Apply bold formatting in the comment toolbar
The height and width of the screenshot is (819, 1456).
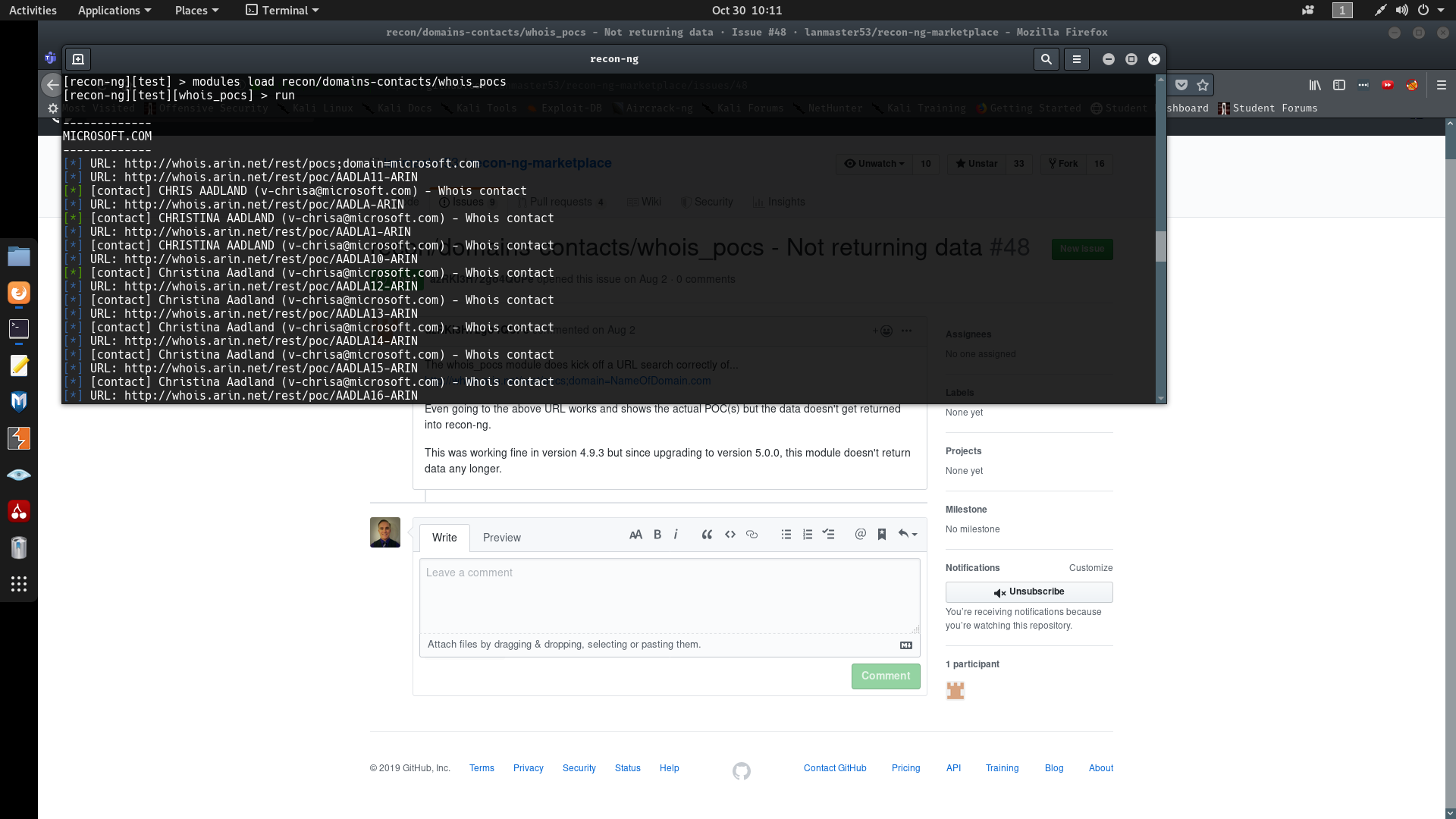[657, 535]
